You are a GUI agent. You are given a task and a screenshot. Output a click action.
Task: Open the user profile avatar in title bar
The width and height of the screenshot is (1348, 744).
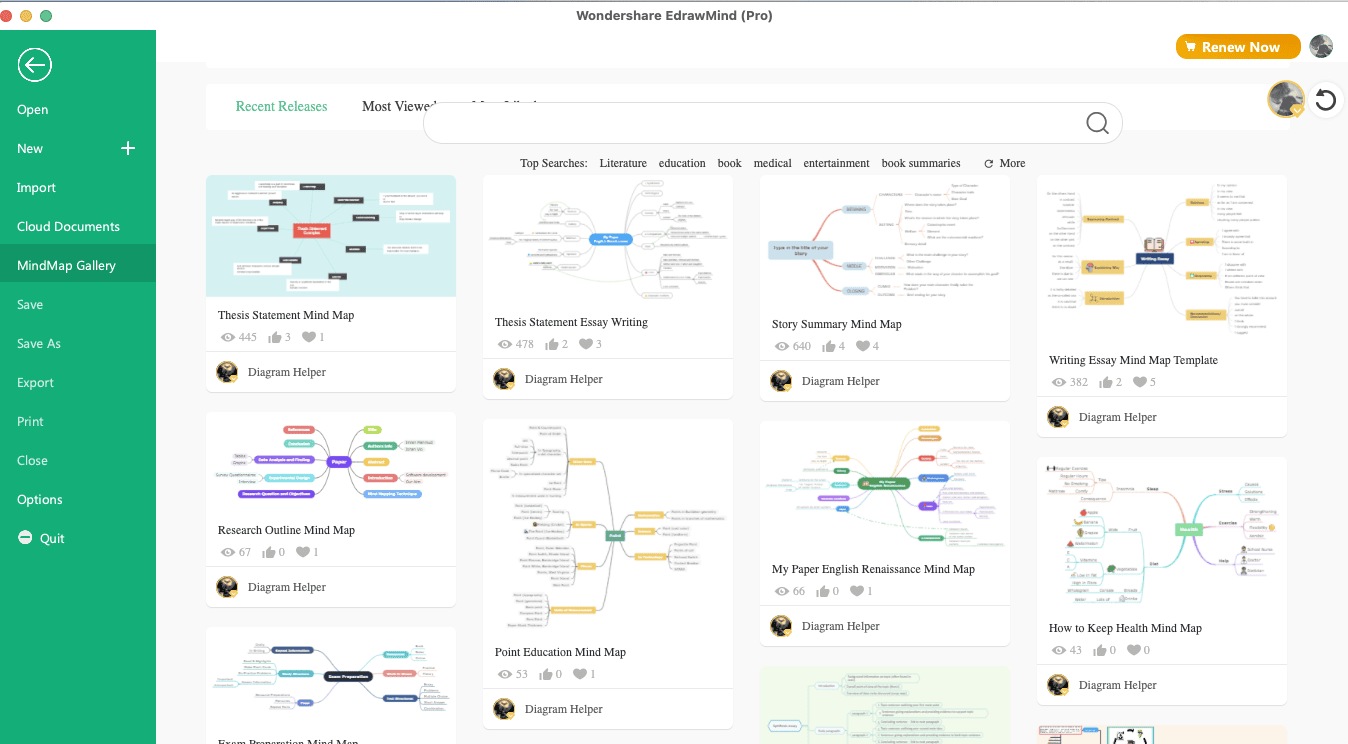[1321, 46]
